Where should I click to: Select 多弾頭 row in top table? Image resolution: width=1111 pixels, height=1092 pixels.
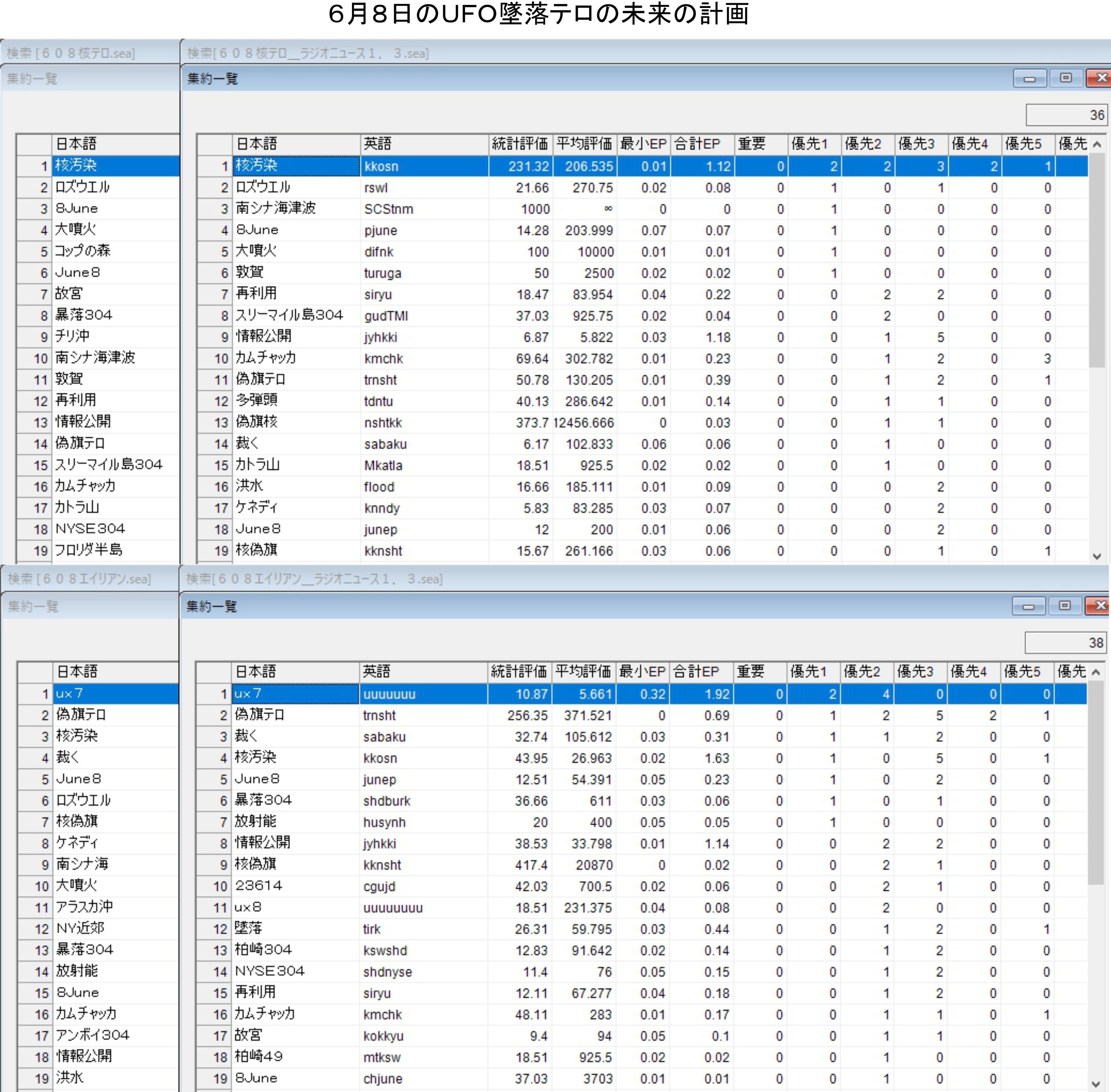[x=643, y=401]
